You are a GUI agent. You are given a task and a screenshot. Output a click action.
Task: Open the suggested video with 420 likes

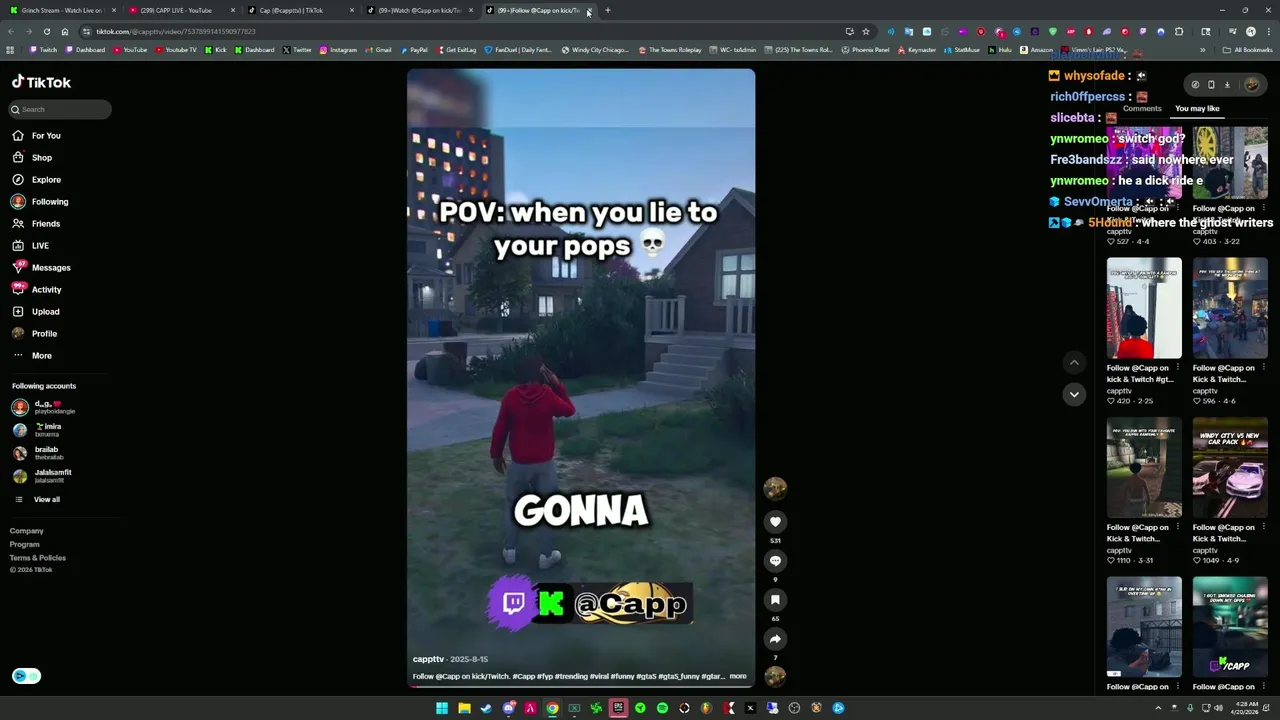point(1144,308)
